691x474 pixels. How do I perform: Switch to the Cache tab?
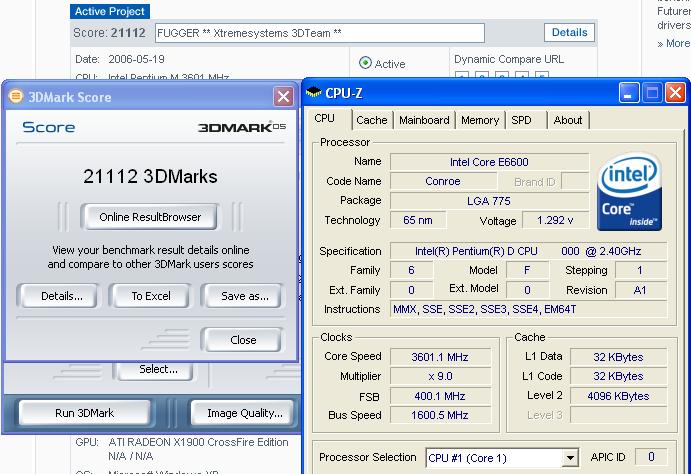point(371,120)
